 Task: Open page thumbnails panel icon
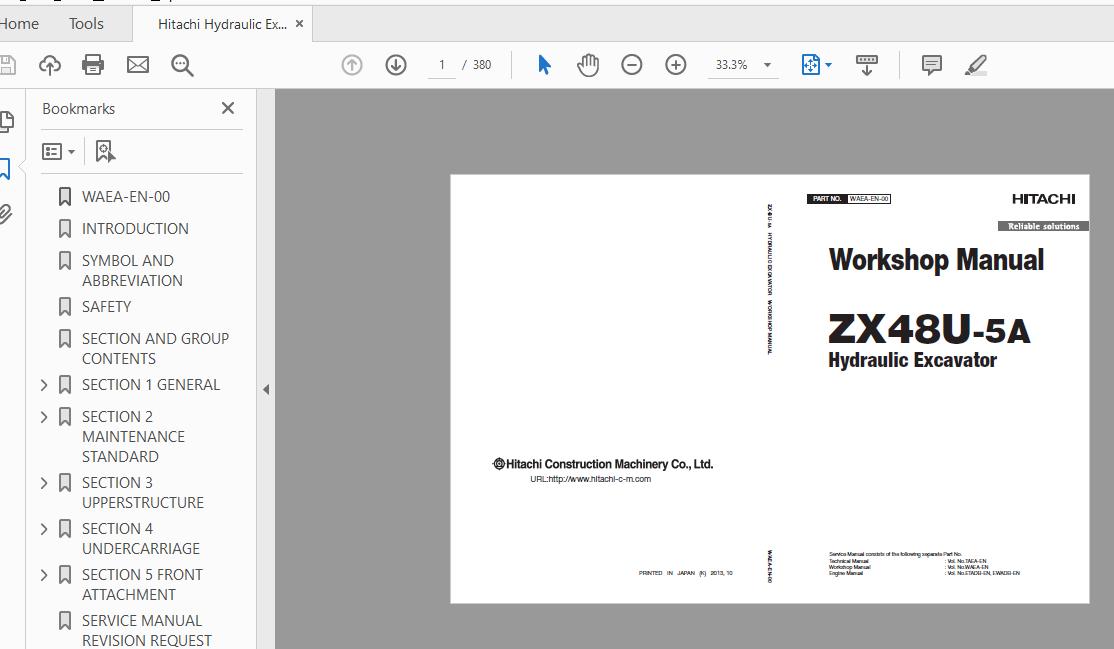point(6,122)
